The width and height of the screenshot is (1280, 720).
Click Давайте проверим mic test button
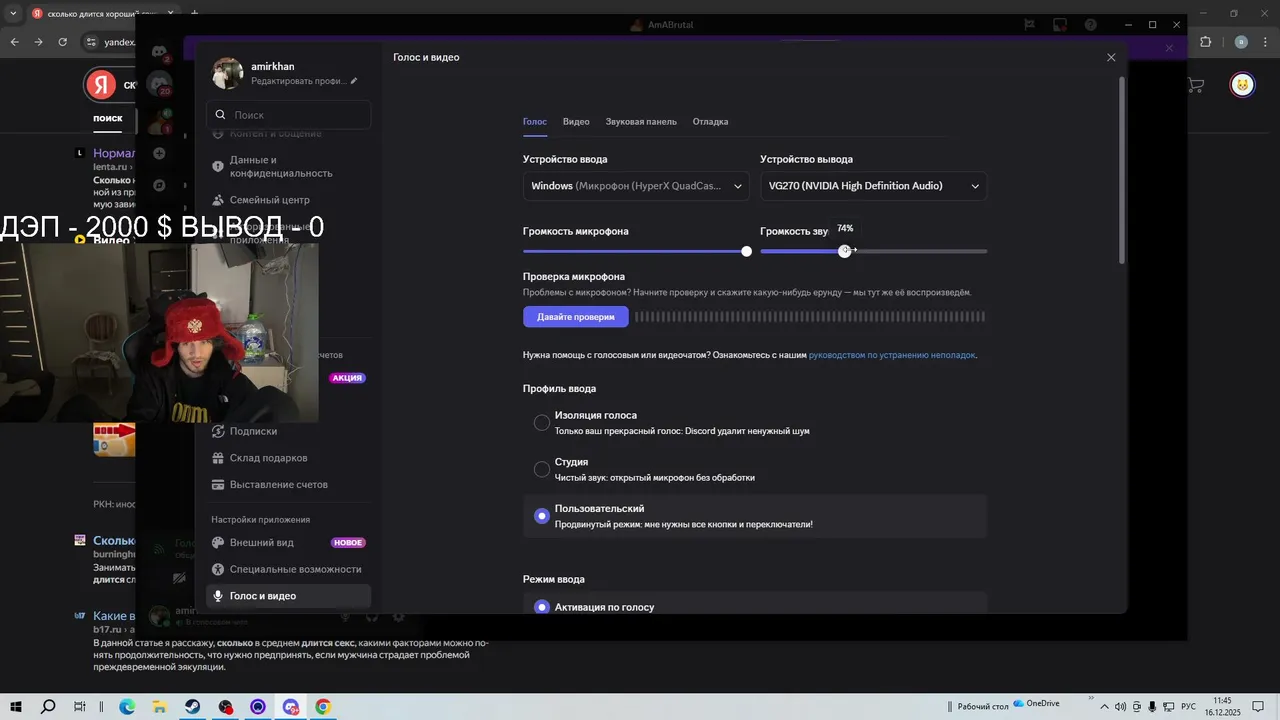(x=576, y=317)
